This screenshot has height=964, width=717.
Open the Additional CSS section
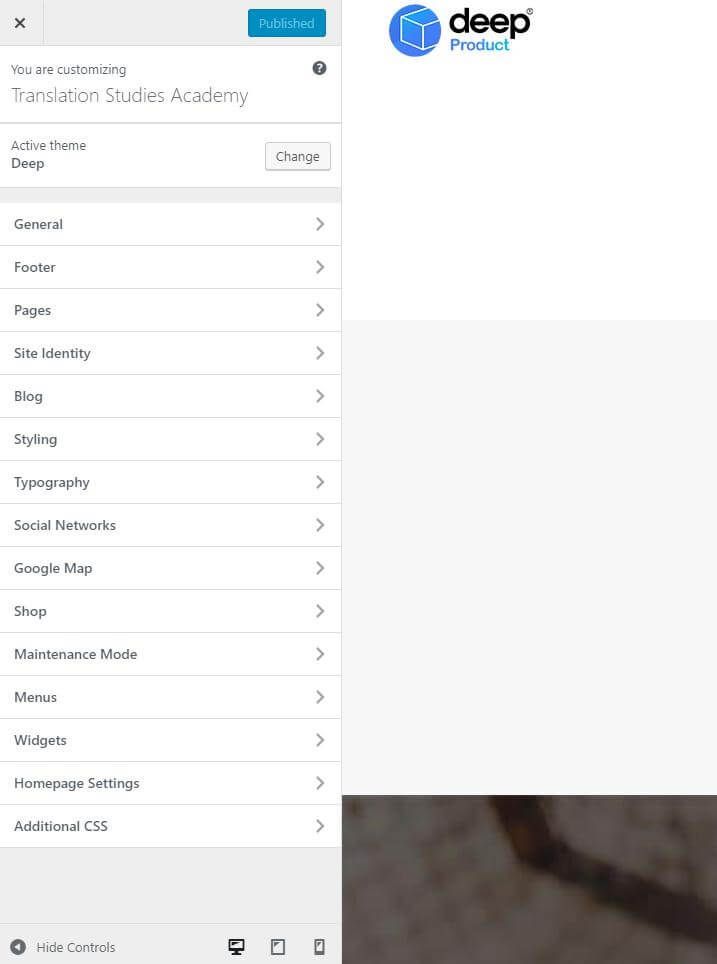170,827
